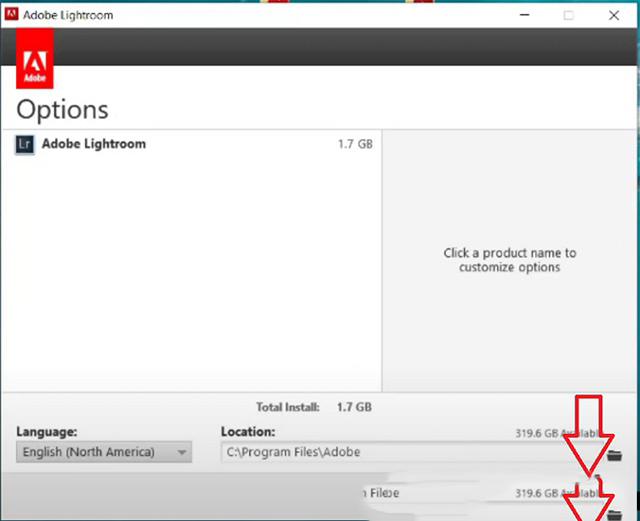Viewport: 640px width, 521px height.
Task: Click the Lr Lightroom product icon
Action: 24,145
